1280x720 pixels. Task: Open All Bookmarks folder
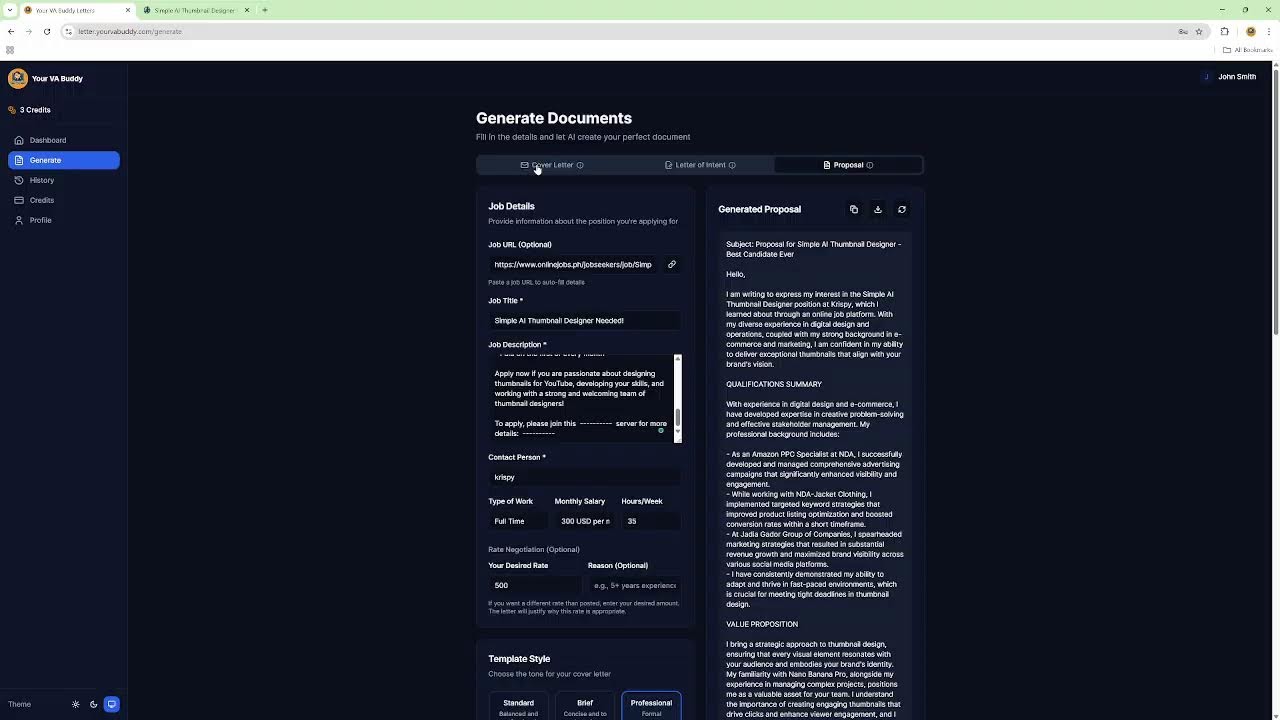point(1248,50)
